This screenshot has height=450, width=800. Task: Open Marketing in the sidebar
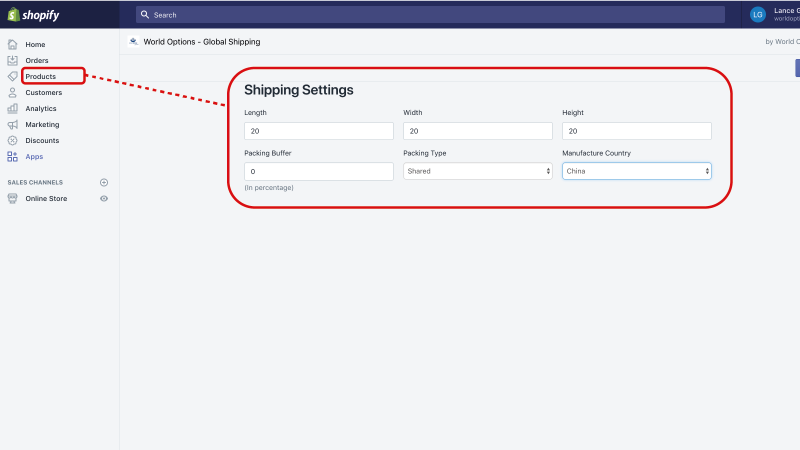tap(42, 124)
